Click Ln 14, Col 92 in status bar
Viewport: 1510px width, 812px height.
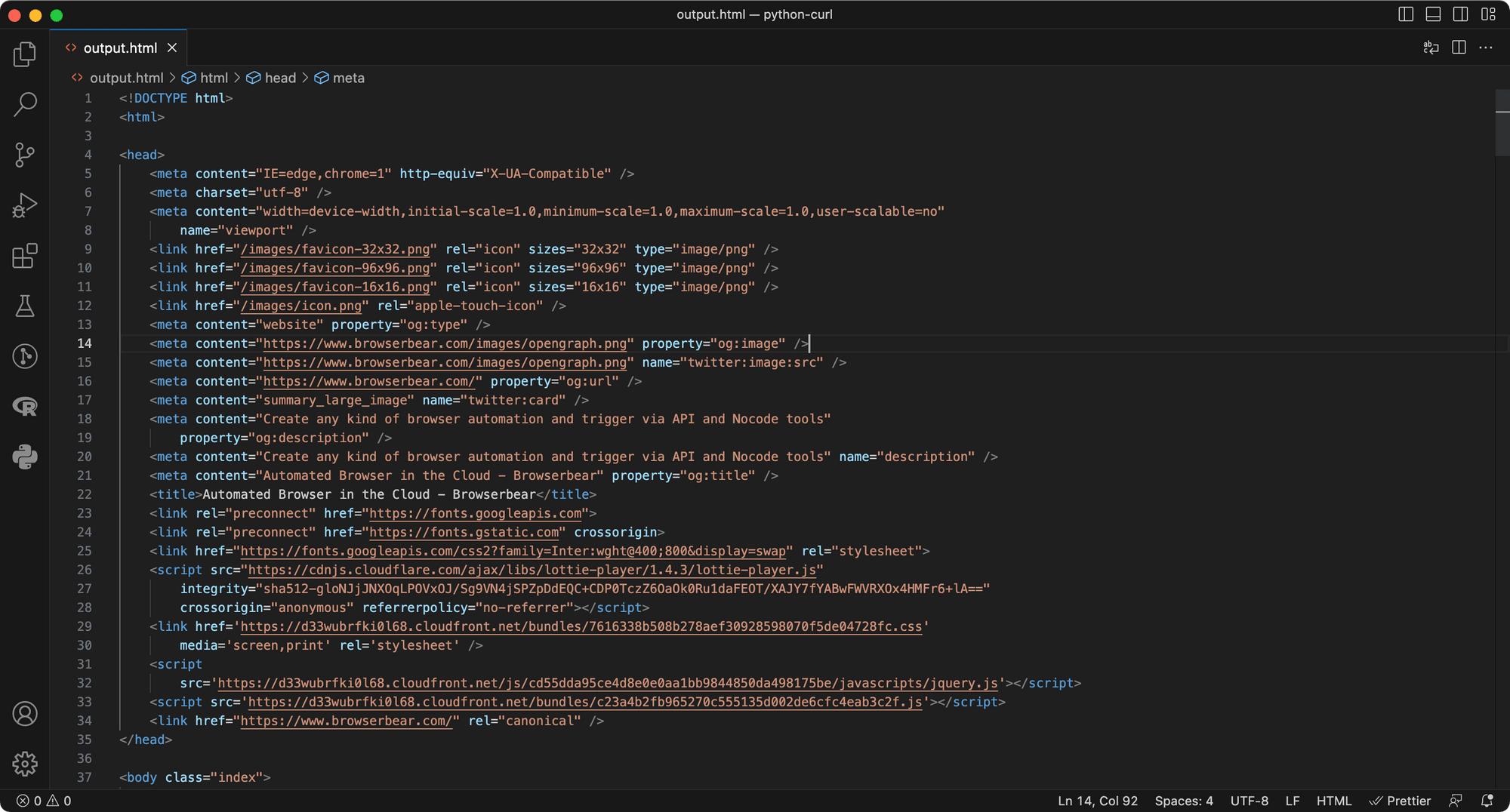[x=1097, y=801]
